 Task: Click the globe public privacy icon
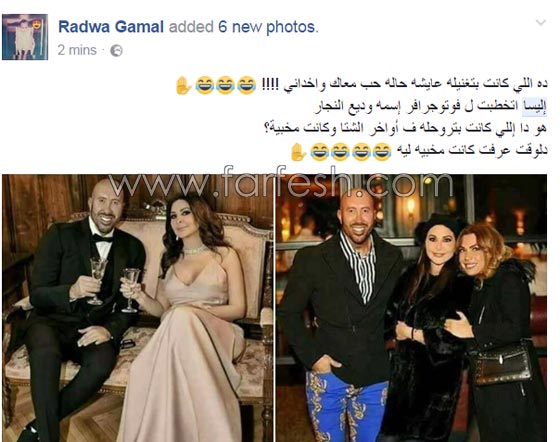116,51
